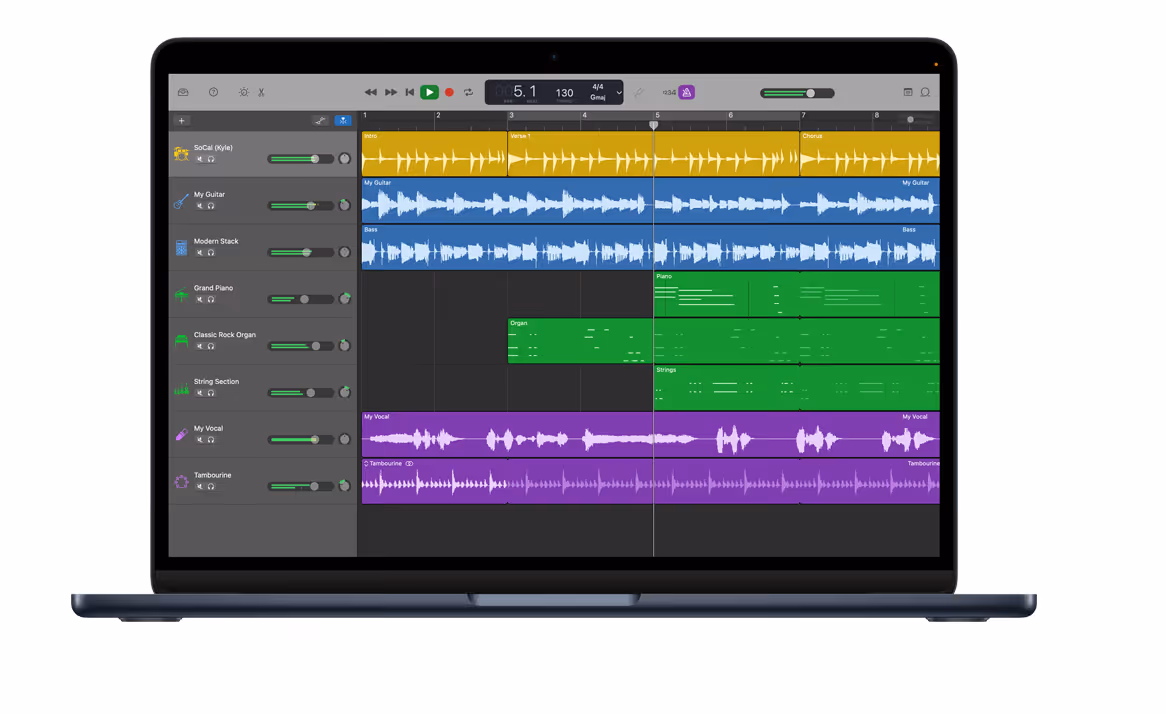Go to beginning of project

[409, 92]
